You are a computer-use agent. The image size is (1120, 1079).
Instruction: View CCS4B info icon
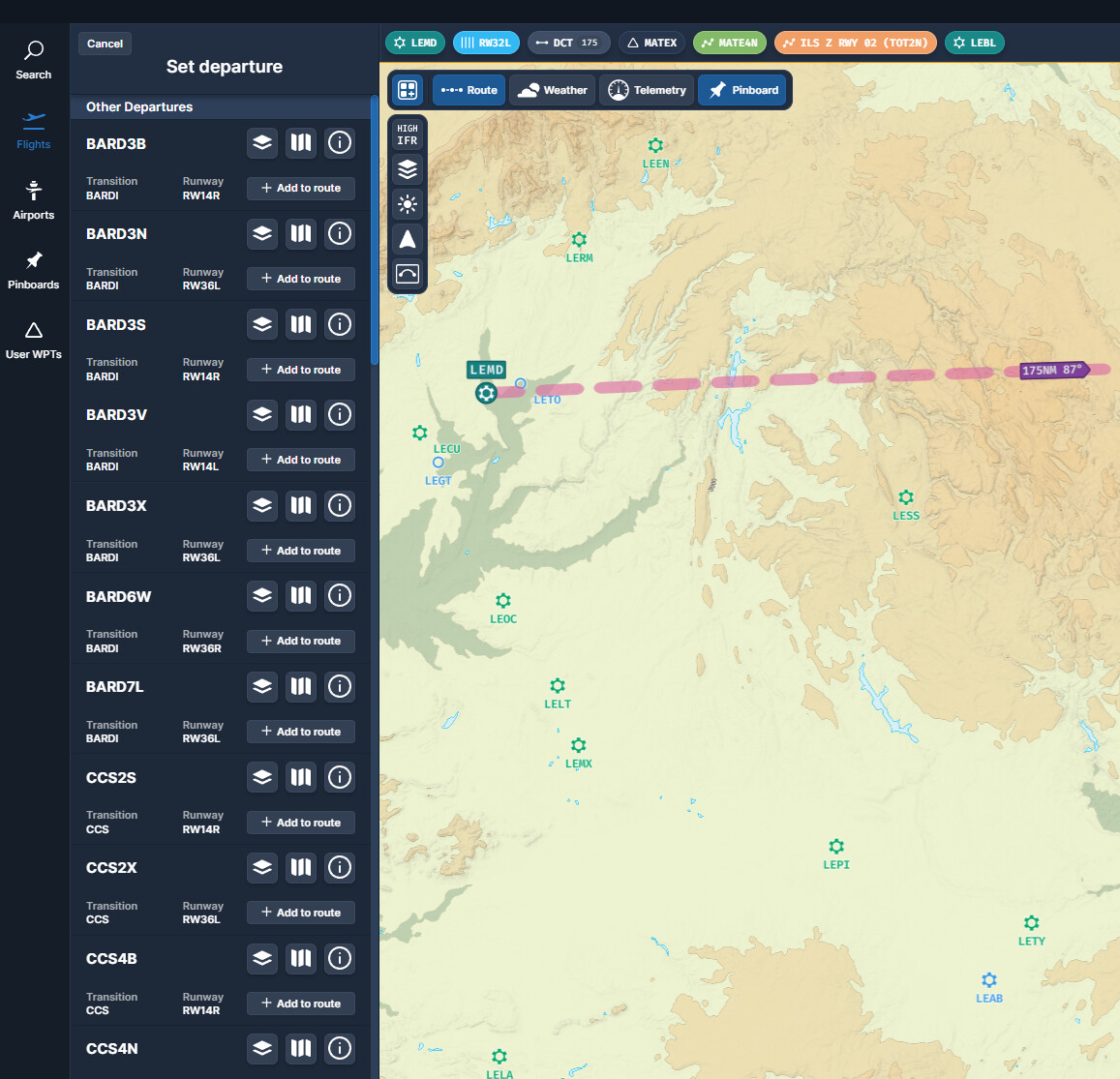[339, 958]
